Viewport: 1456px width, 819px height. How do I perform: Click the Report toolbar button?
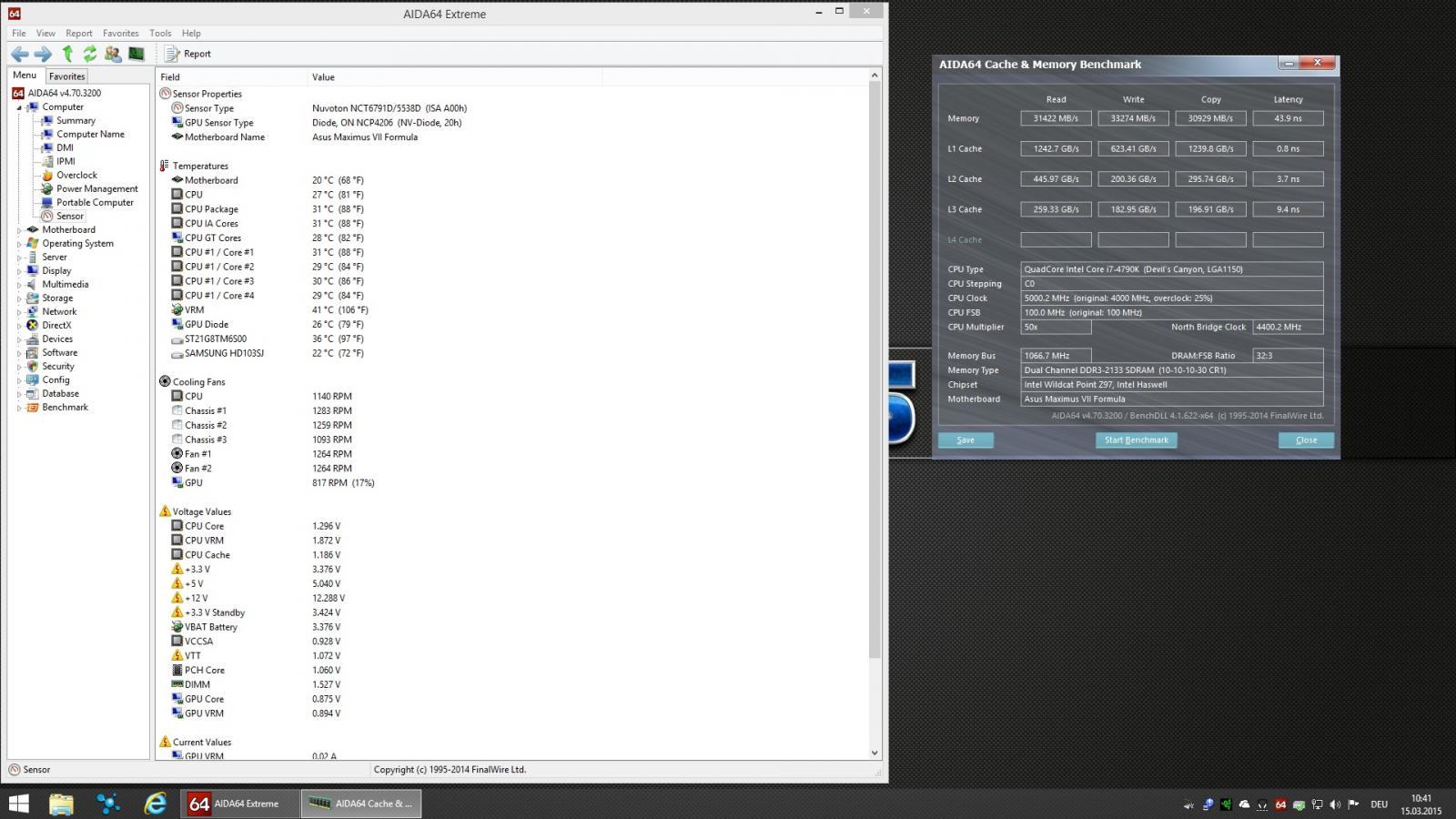187,54
